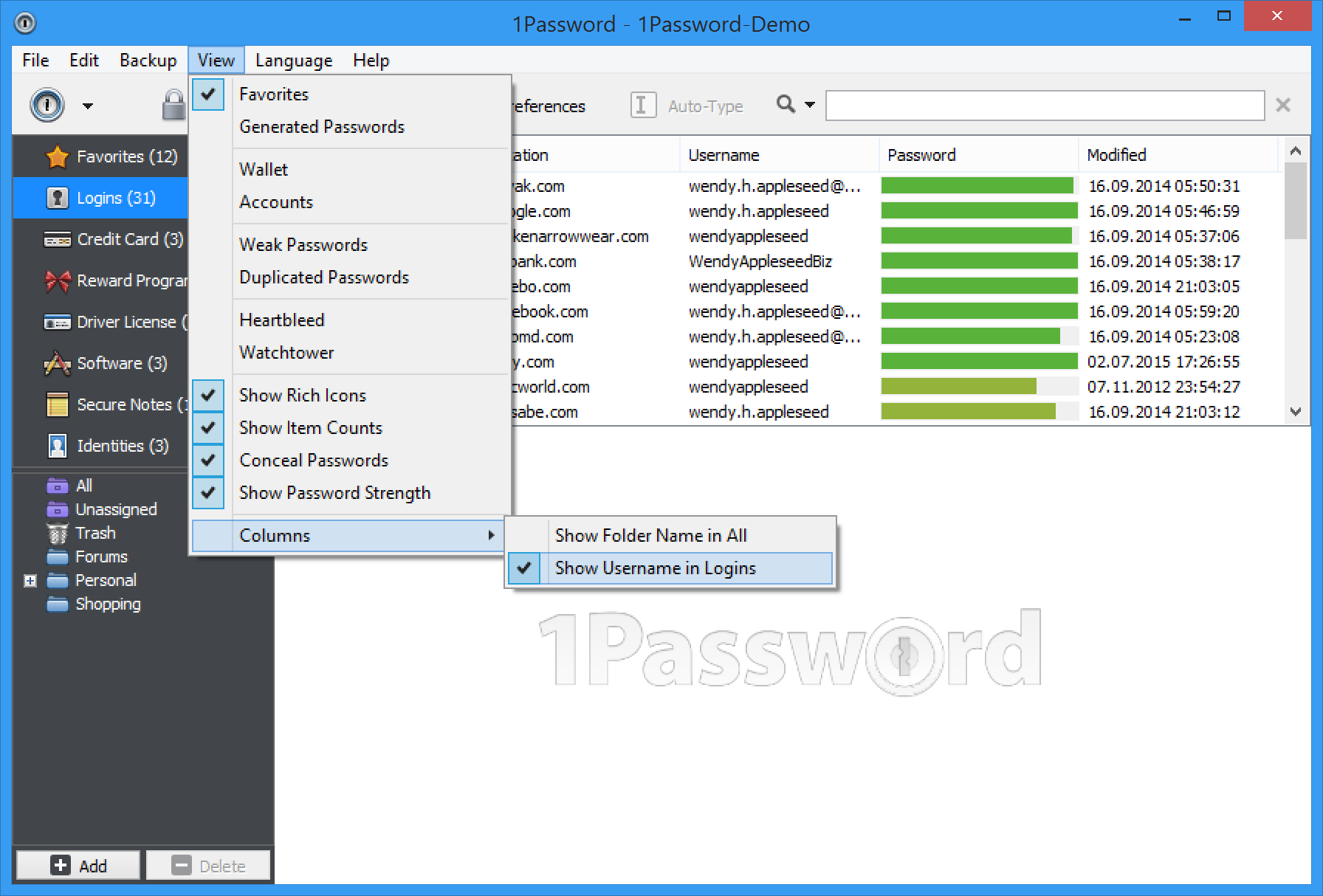Click the Delete button
Viewport: 1323px width, 896px height.
[x=208, y=865]
